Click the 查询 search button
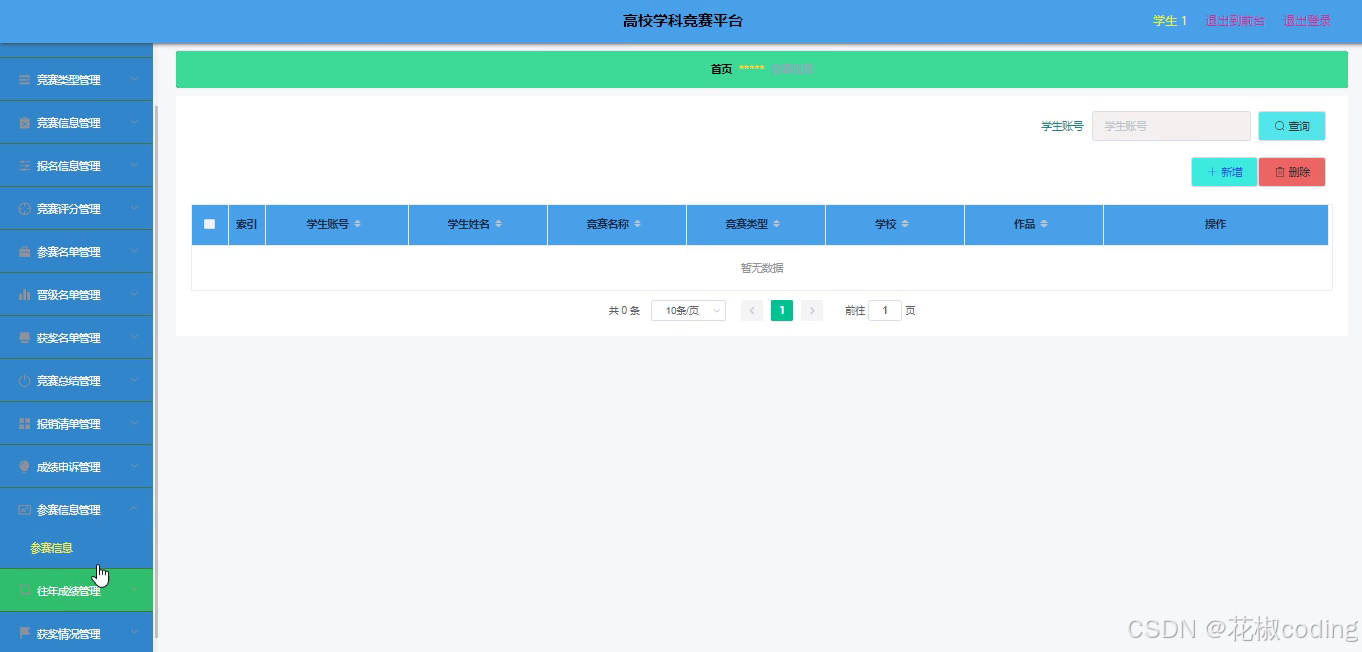This screenshot has height=652, width=1362. 1291,125
